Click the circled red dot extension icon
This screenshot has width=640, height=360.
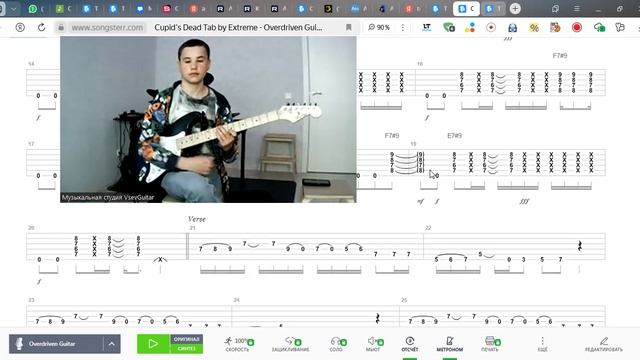[491, 27]
